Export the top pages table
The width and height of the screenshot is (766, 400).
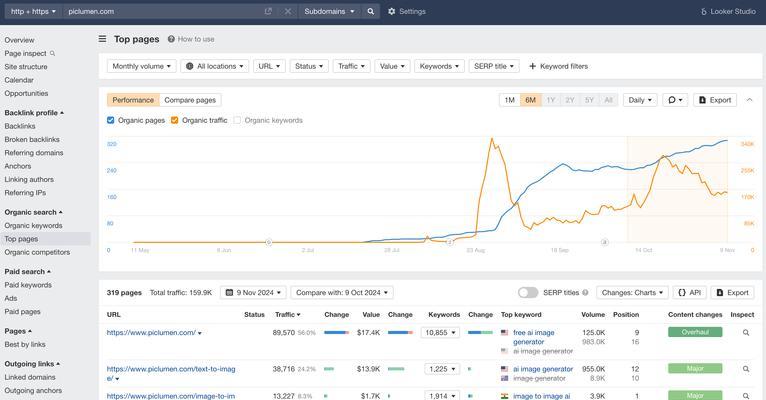coord(732,293)
